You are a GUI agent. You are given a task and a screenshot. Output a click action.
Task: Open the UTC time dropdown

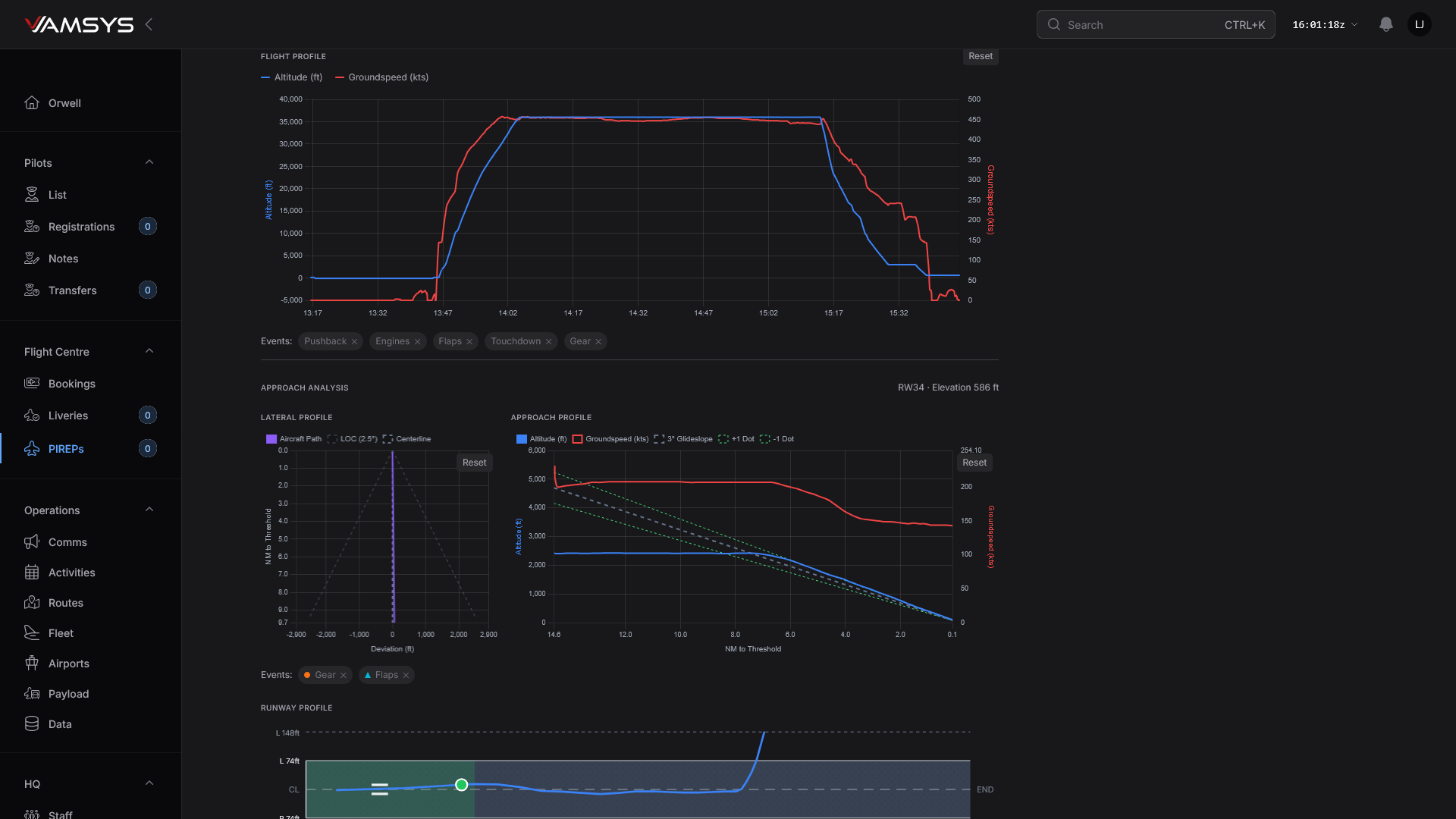click(x=1325, y=25)
